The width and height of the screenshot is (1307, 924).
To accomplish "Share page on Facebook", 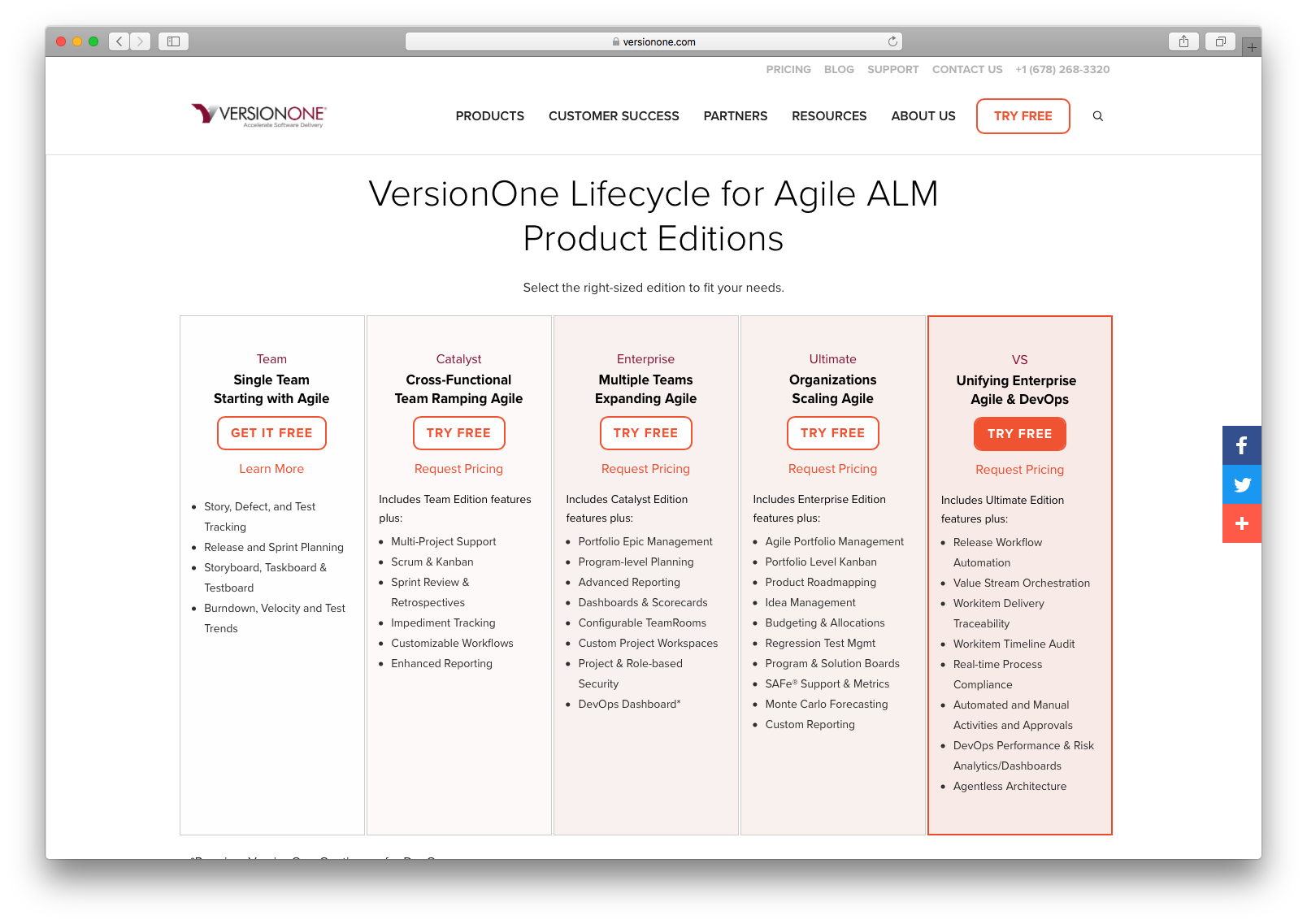I will point(1242,445).
